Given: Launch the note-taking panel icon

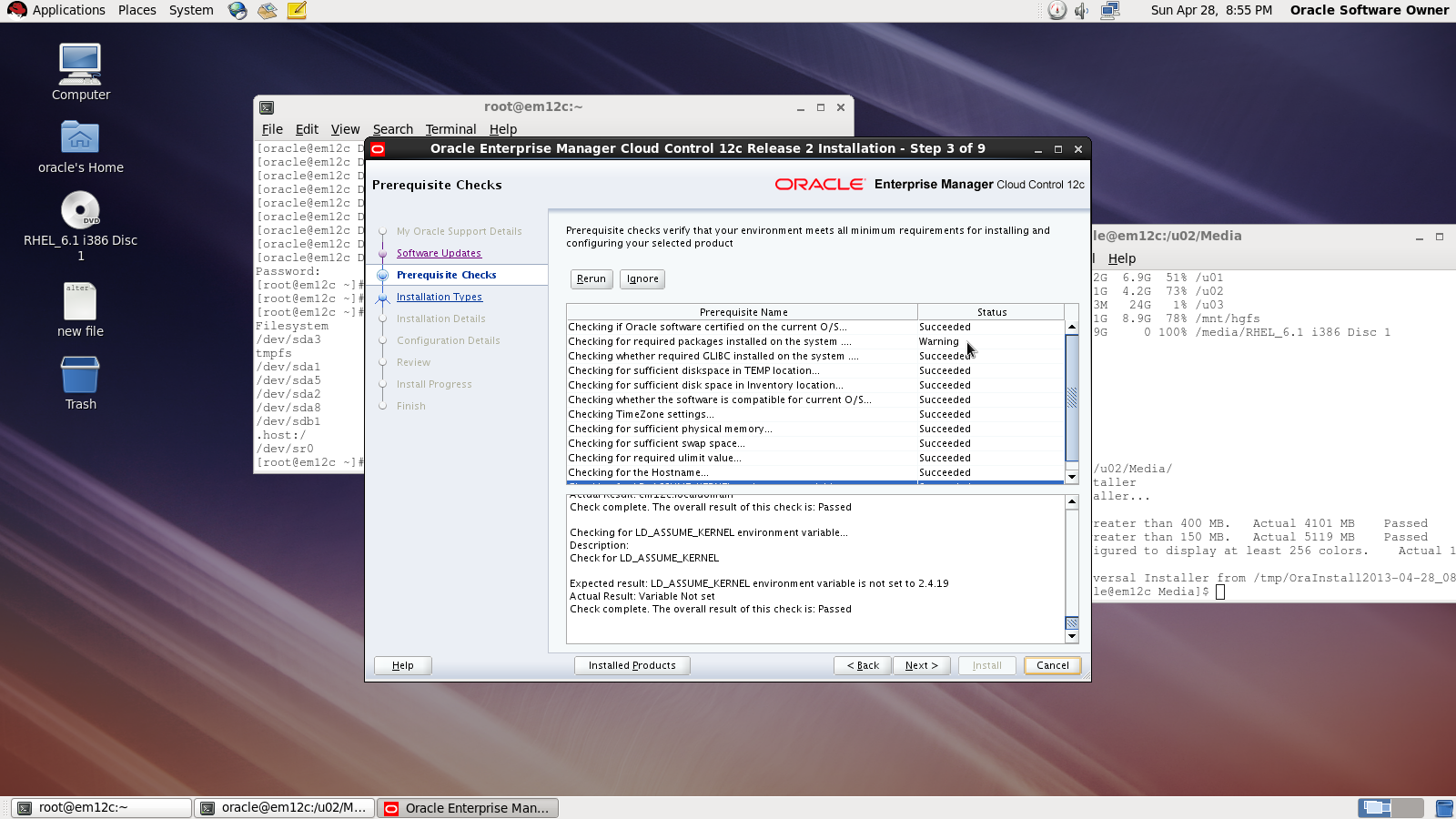Looking at the screenshot, I should coord(297,11).
